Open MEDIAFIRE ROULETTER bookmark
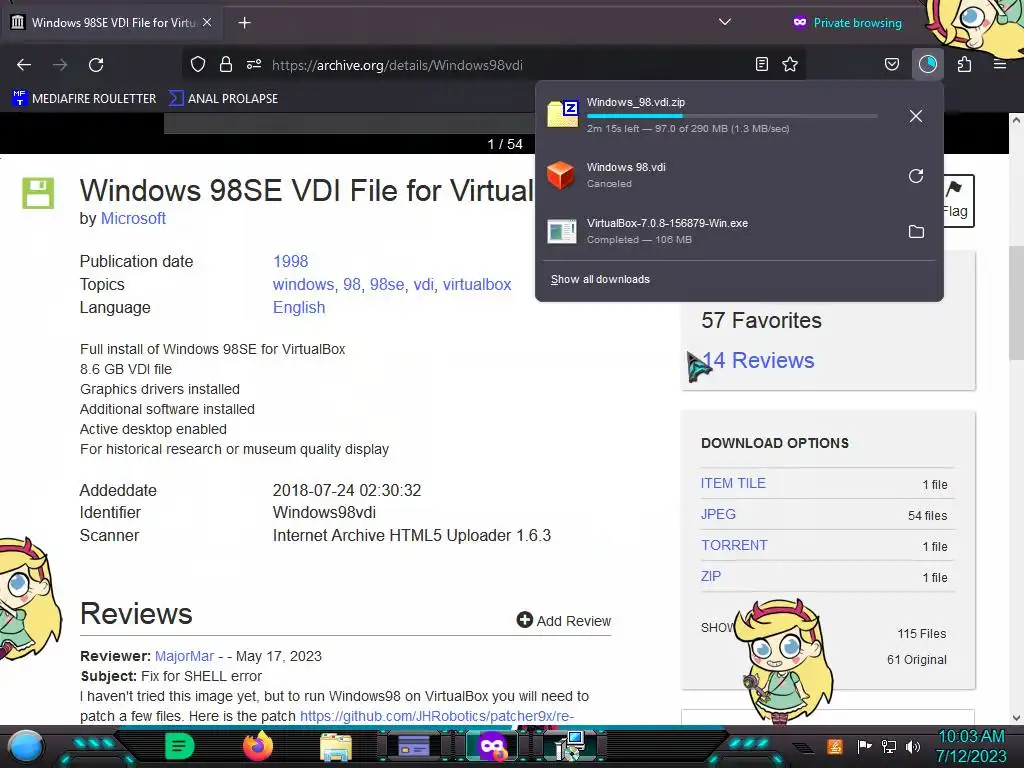1024x768 pixels. tap(84, 99)
